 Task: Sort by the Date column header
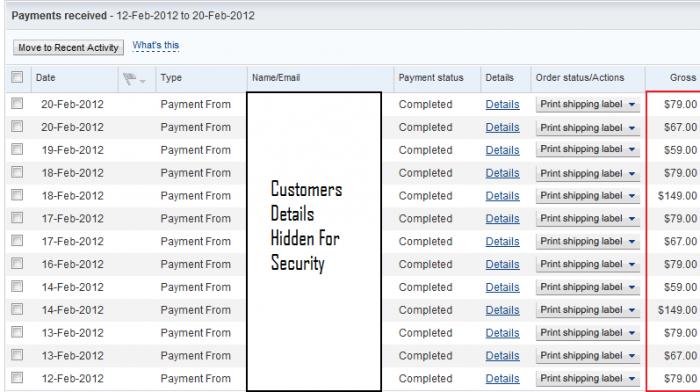[x=46, y=78]
